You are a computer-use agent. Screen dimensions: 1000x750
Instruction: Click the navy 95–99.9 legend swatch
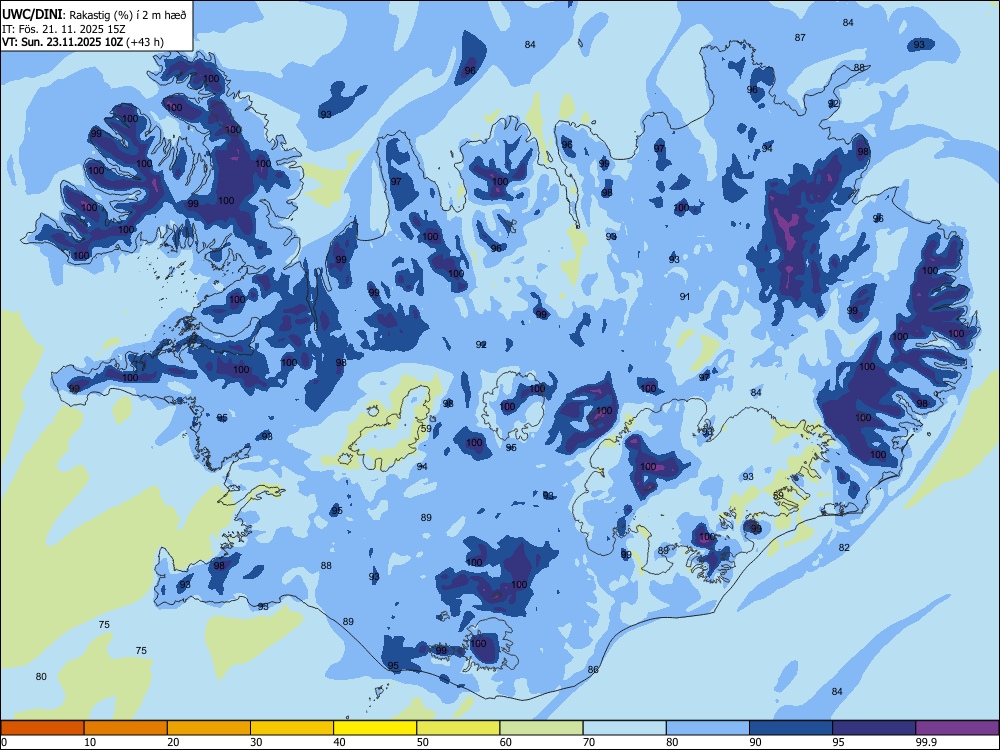(x=874, y=728)
